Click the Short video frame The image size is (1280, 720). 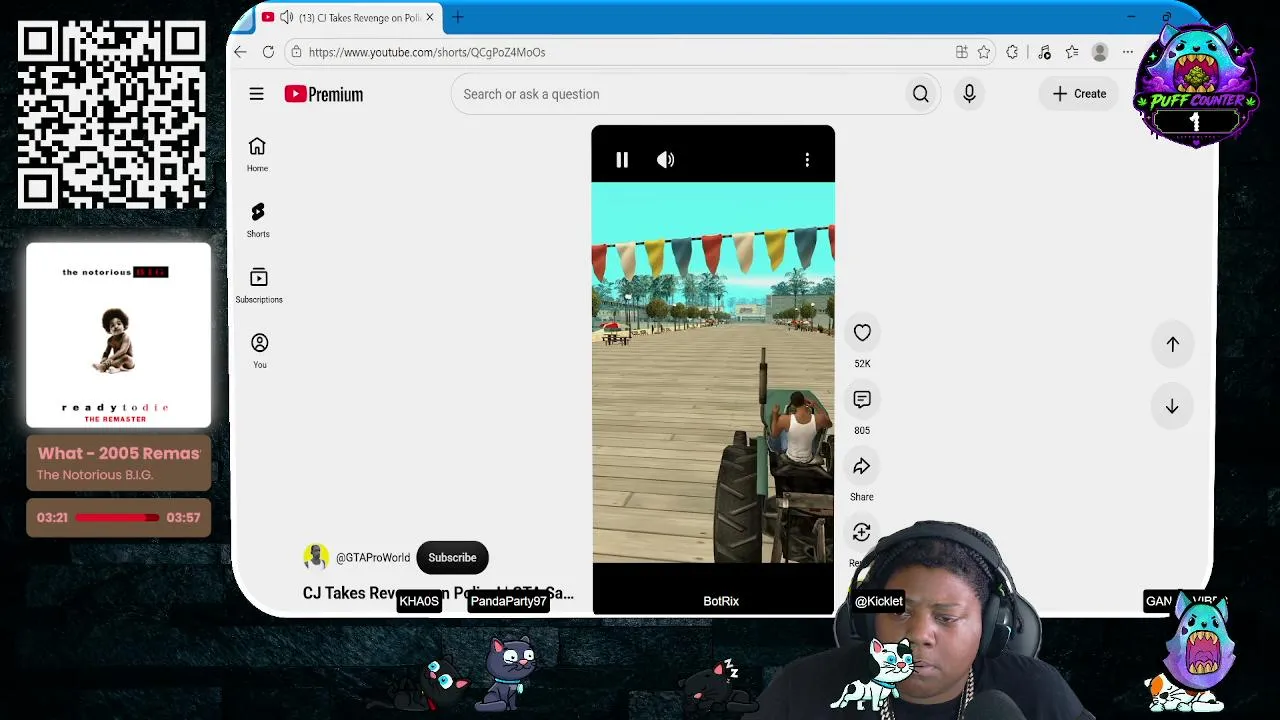713,372
